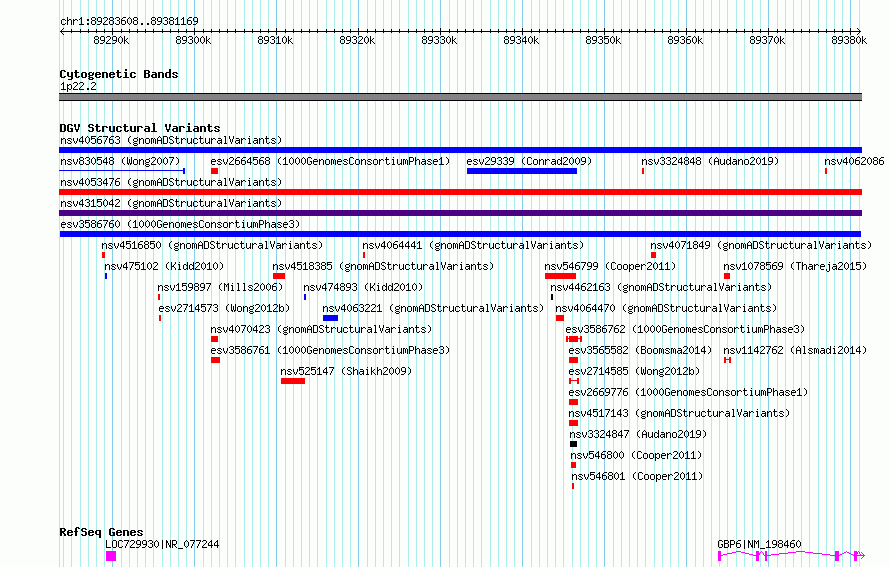Open the nsv830548 (Wong2007) label
This screenshot has width=890, height=567.
[x=120, y=161]
